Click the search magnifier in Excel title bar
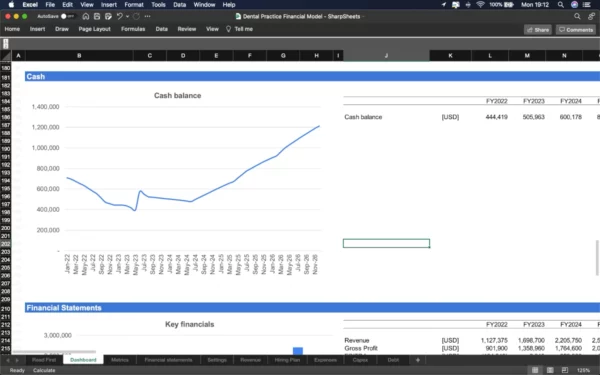The width and height of the screenshot is (600, 375). tap(577, 16)
